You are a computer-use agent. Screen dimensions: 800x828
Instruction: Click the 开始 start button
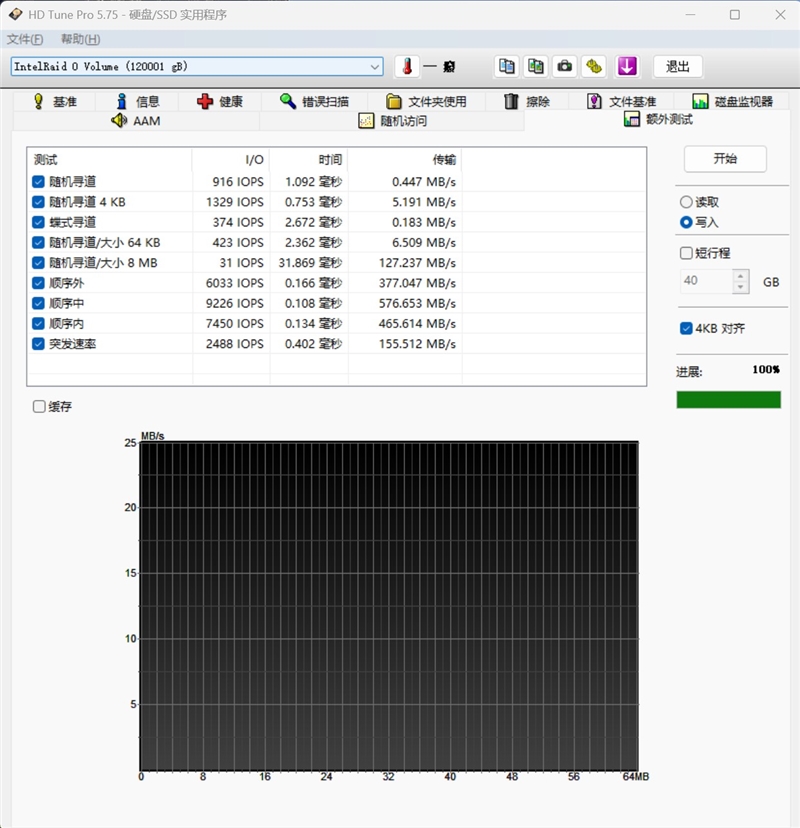(725, 158)
